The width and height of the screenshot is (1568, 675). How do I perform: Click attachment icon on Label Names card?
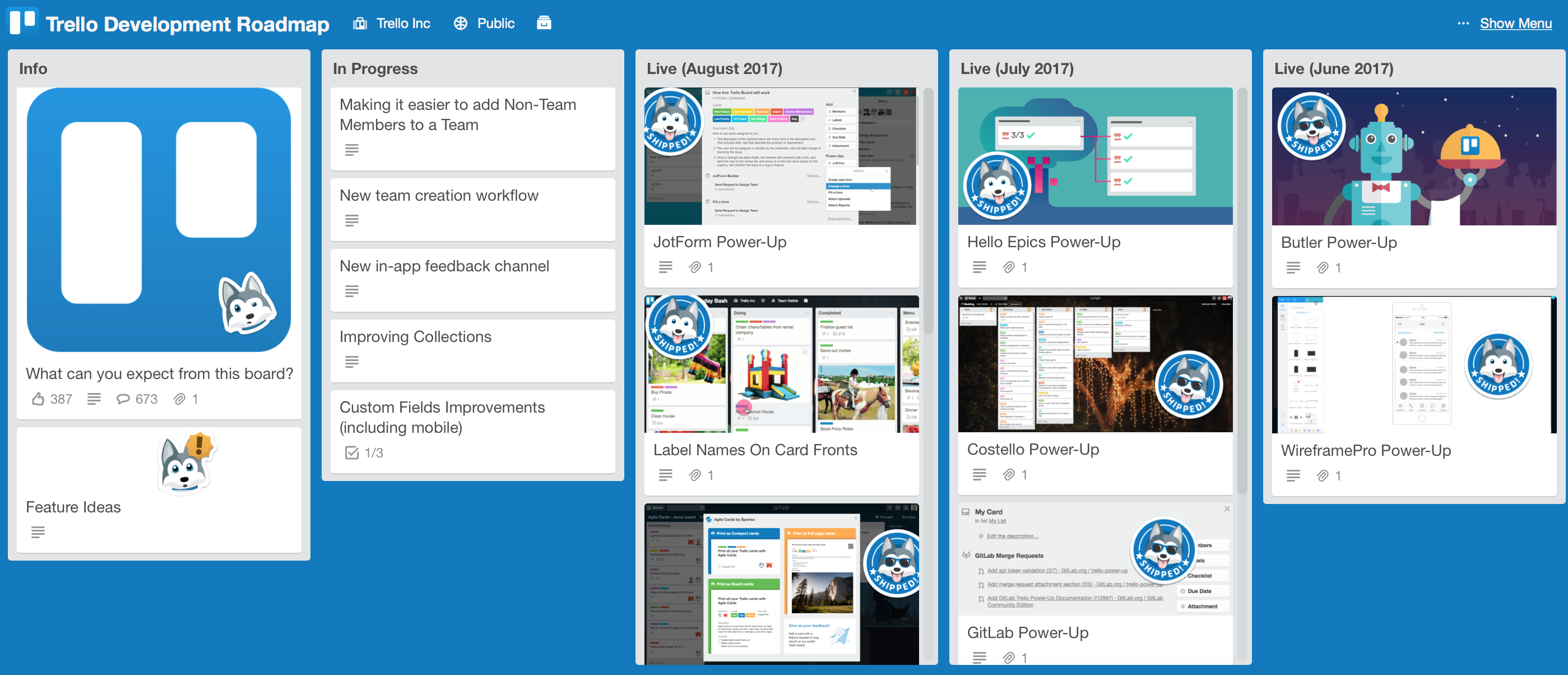[694, 474]
